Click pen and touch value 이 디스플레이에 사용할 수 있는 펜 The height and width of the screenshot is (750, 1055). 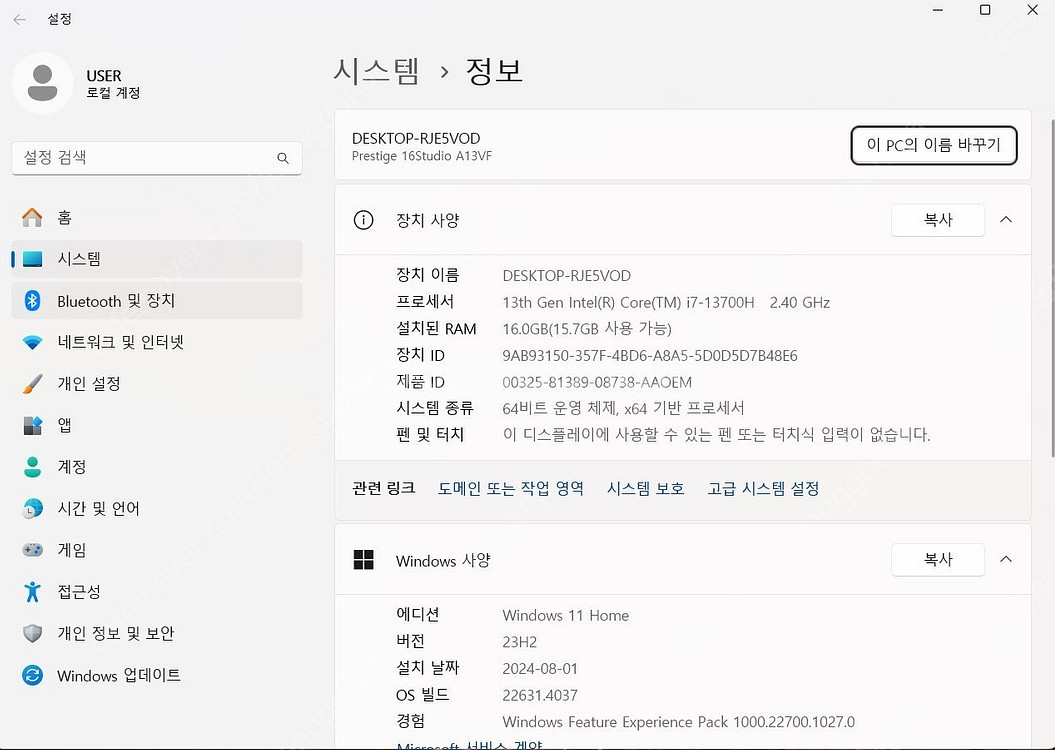(717, 435)
